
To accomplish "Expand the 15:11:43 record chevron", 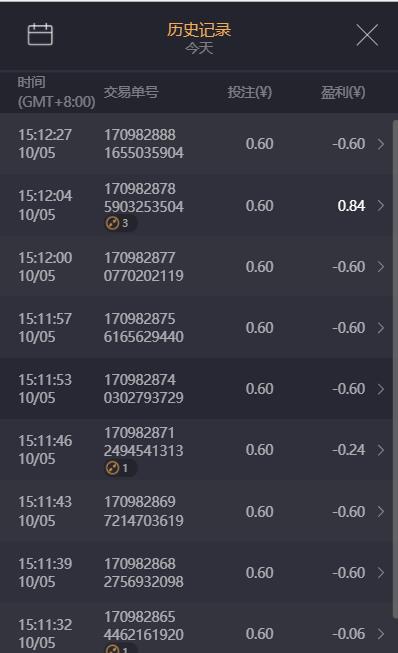I will tap(381, 511).
